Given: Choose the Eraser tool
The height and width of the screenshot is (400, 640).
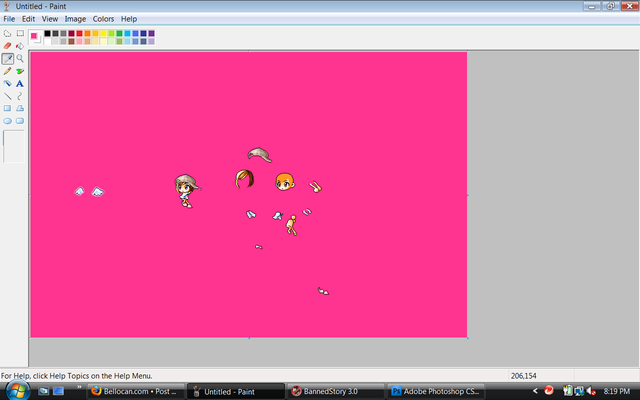Looking at the screenshot, I should click(x=7, y=46).
